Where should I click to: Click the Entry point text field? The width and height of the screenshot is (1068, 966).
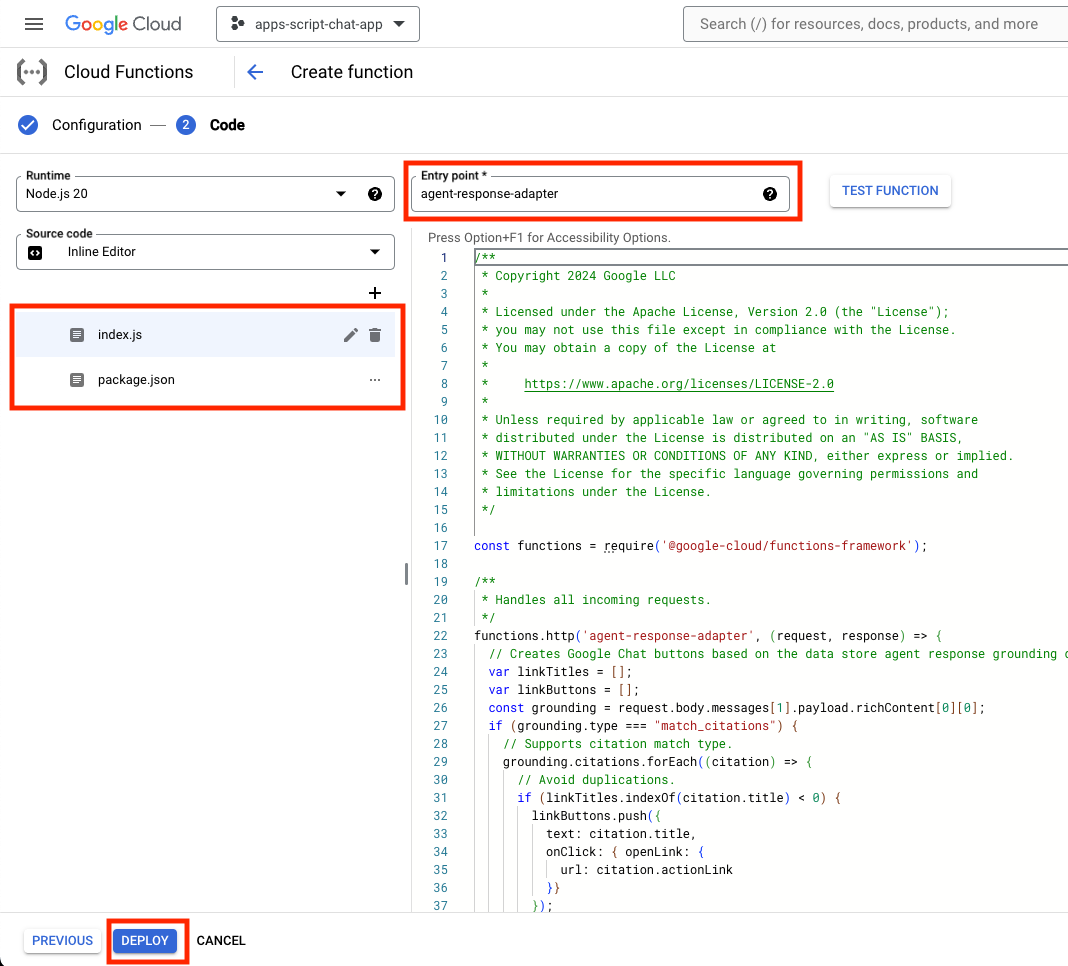click(x=585, y=194)
